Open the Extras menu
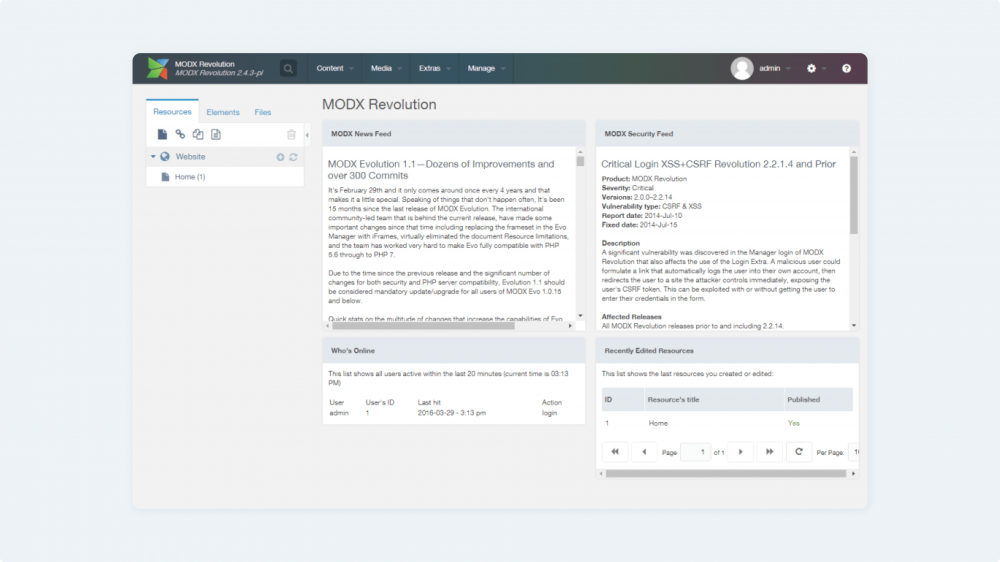The width and height of the screenshot is (1000, 562). pos(434,68)
